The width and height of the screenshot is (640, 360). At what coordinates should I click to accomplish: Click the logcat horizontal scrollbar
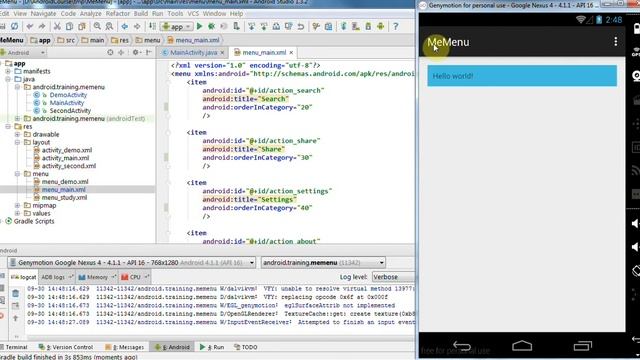pyautogui.click(x=220, y=338)
